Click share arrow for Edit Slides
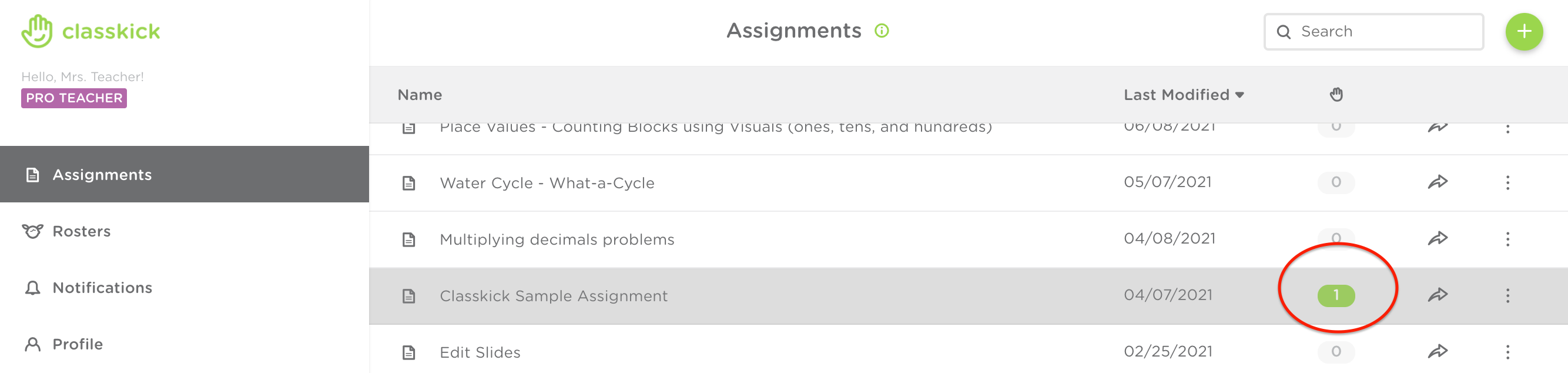This screenshot has height=373, width=1568. pyautogui.click(x=1438, y=352)
